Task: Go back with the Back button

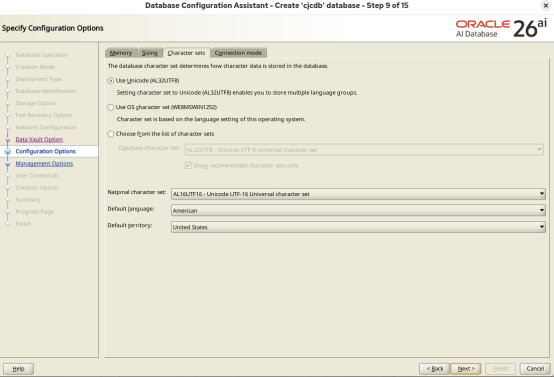Action: point(434,369)
